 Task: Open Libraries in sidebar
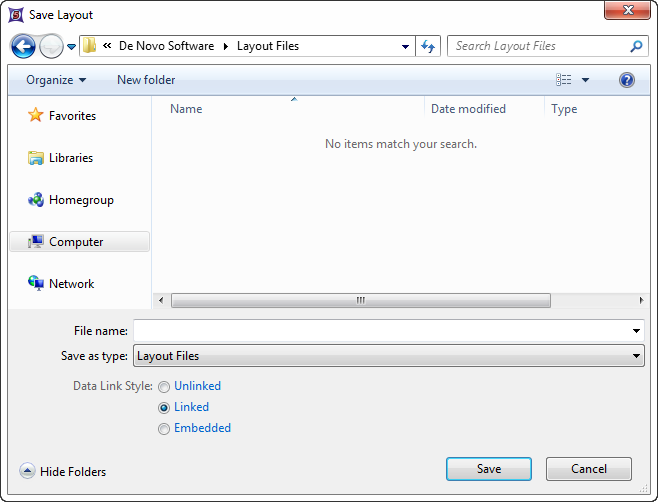[x=70, y=158]
